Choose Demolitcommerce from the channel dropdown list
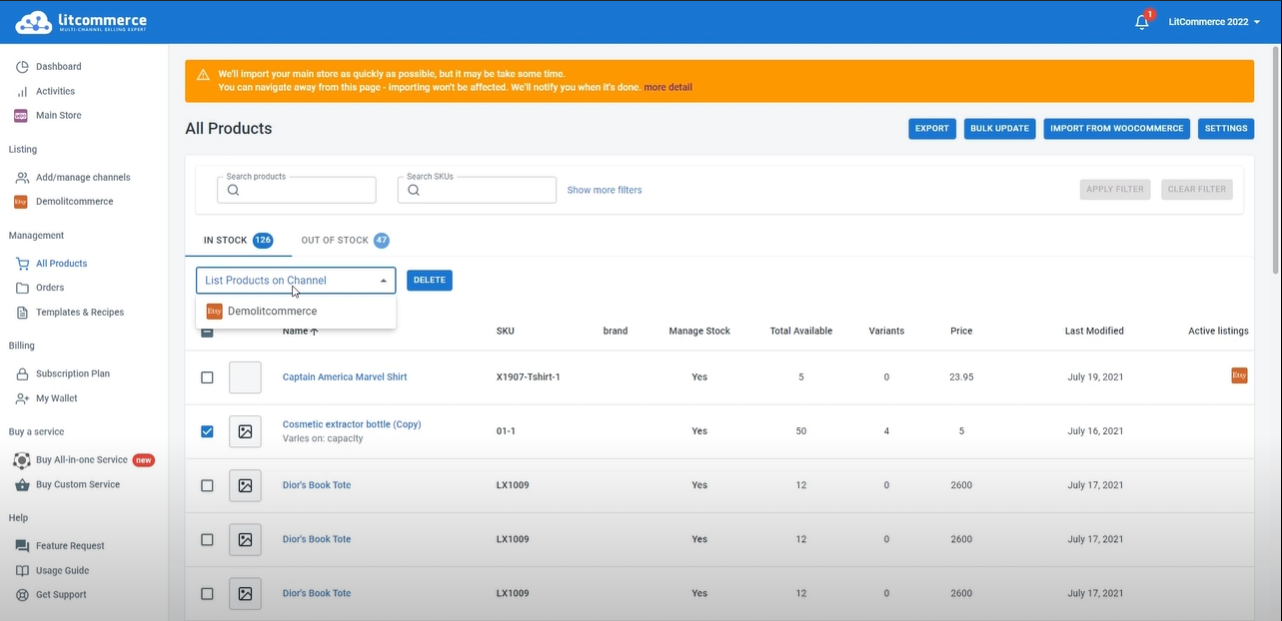 click(x=296, y=311)
